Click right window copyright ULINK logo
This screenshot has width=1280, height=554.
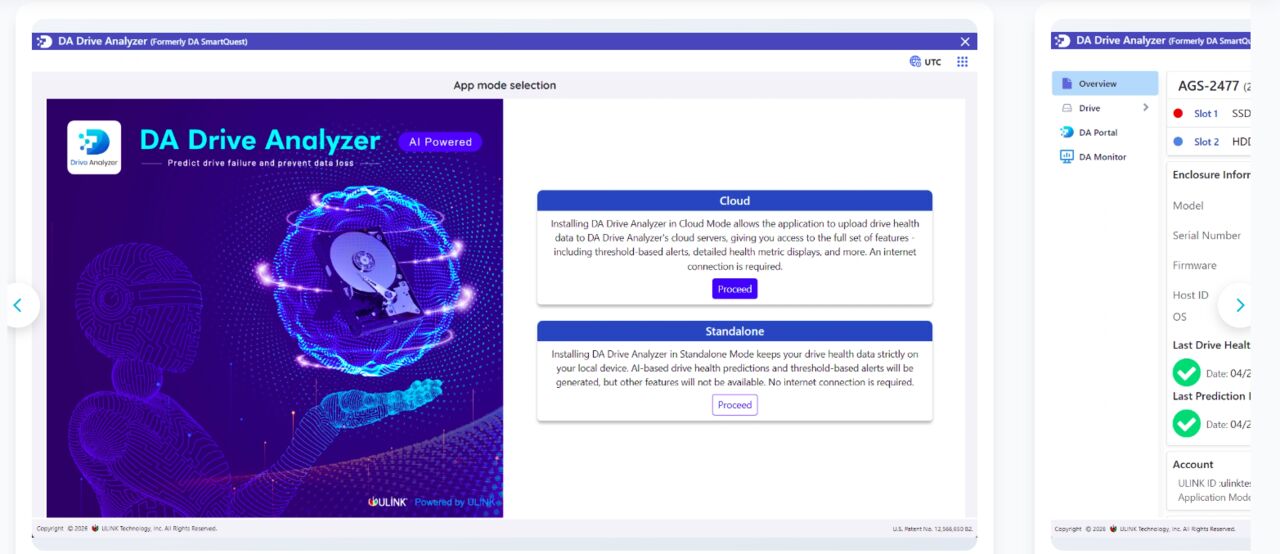point(1113,528)
